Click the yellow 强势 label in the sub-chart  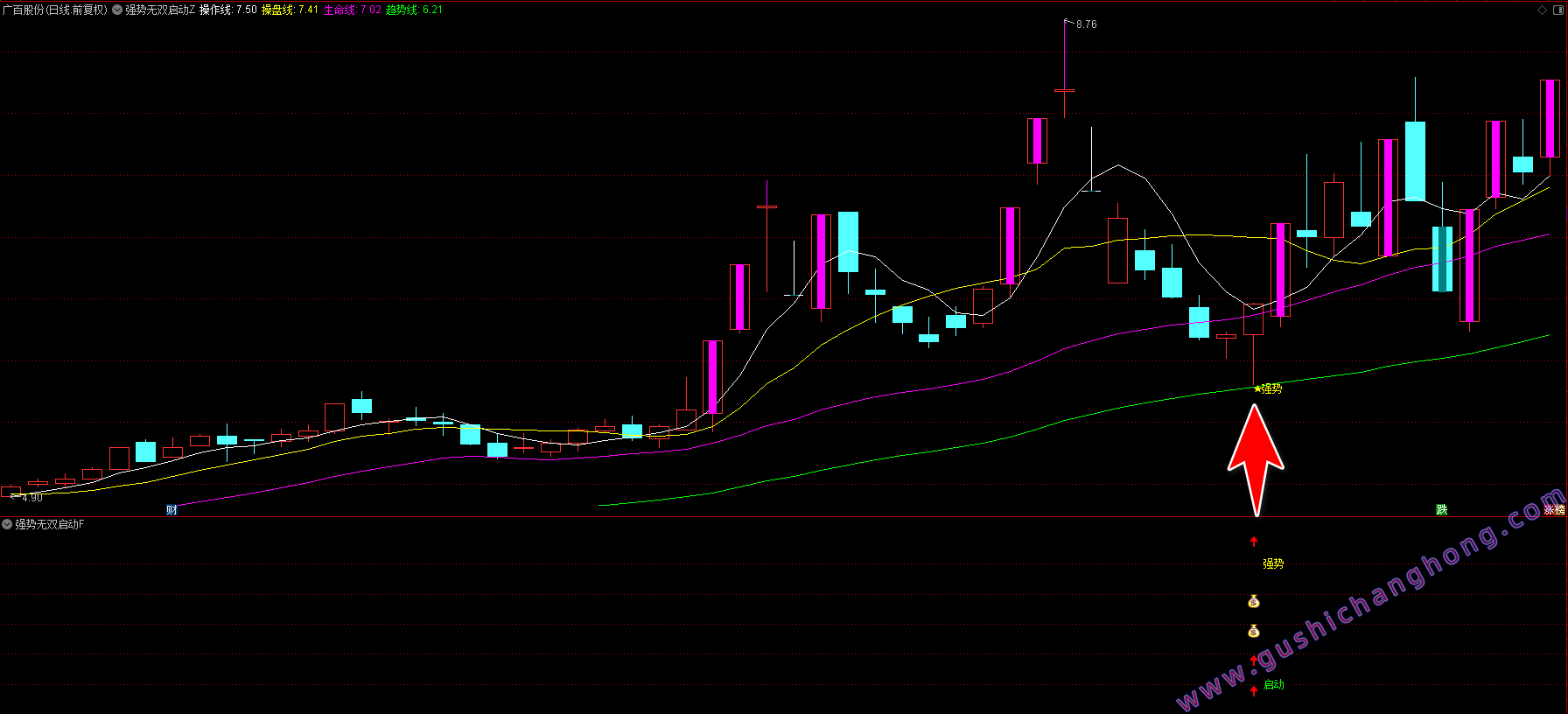click(1273, 564)
